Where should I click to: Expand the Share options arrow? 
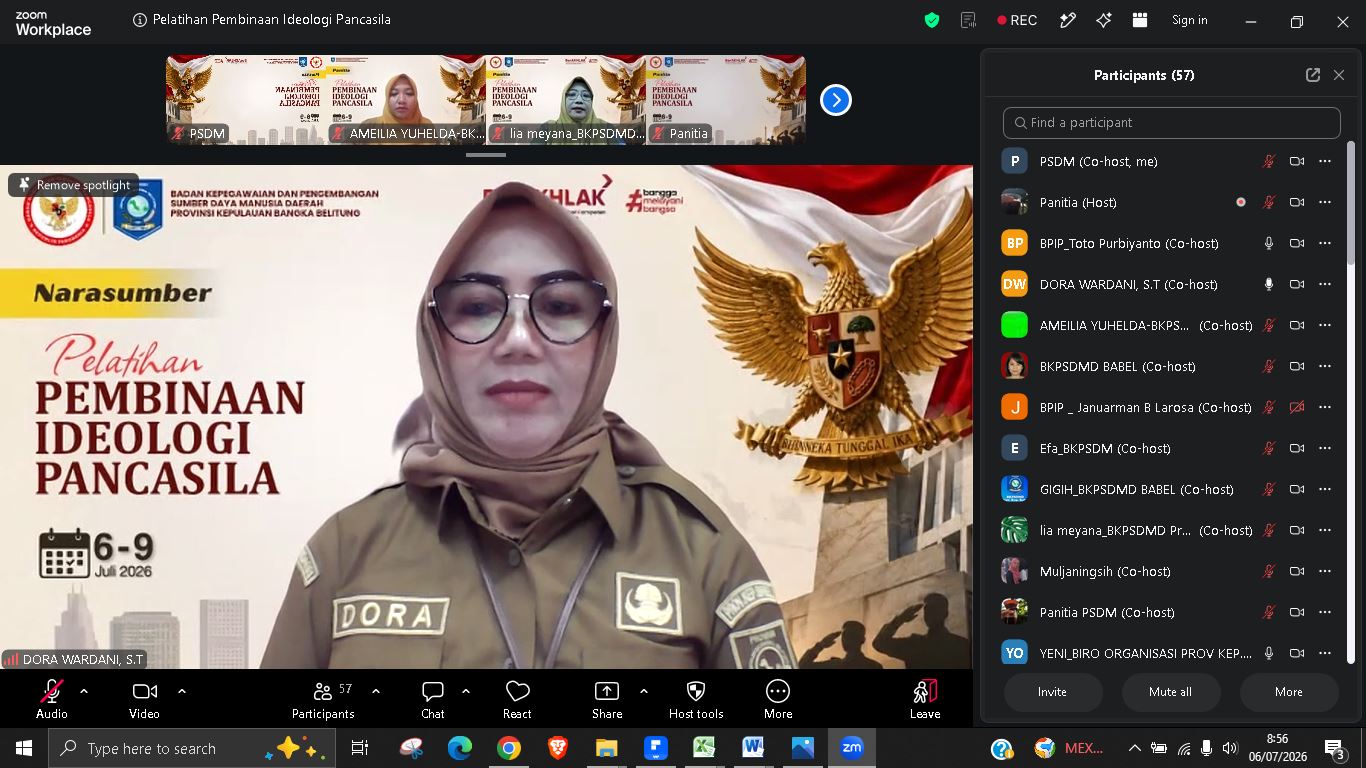(643, 691)
